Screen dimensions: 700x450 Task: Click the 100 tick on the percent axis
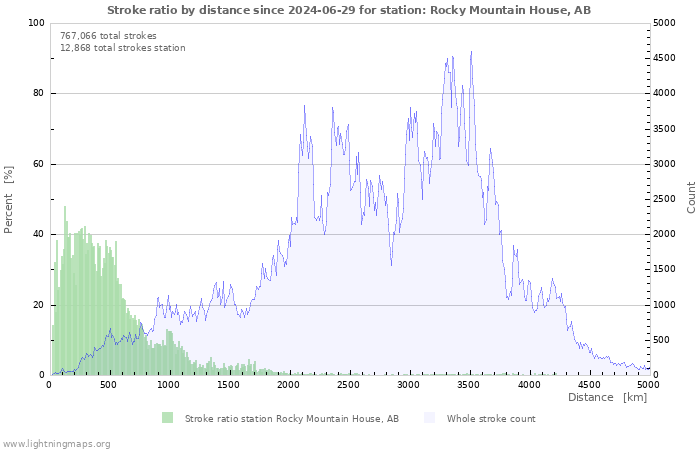[x=36, y=23]
